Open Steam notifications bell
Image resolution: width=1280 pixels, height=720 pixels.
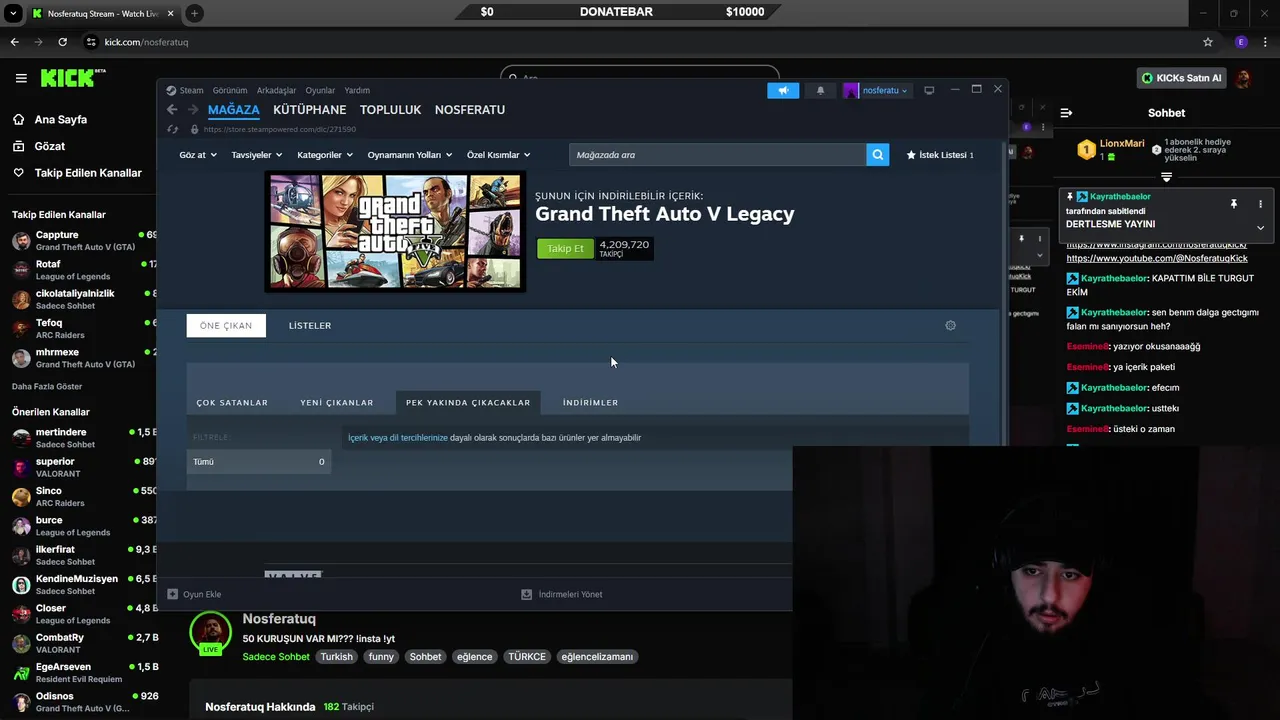[x=821, y=90]
